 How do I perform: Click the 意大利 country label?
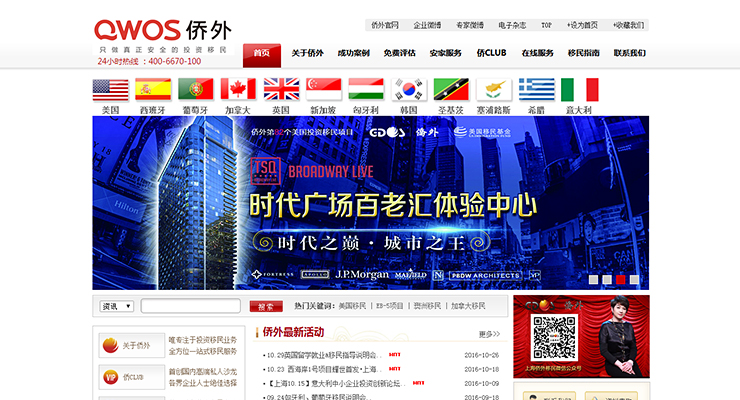tap(579, 110)
